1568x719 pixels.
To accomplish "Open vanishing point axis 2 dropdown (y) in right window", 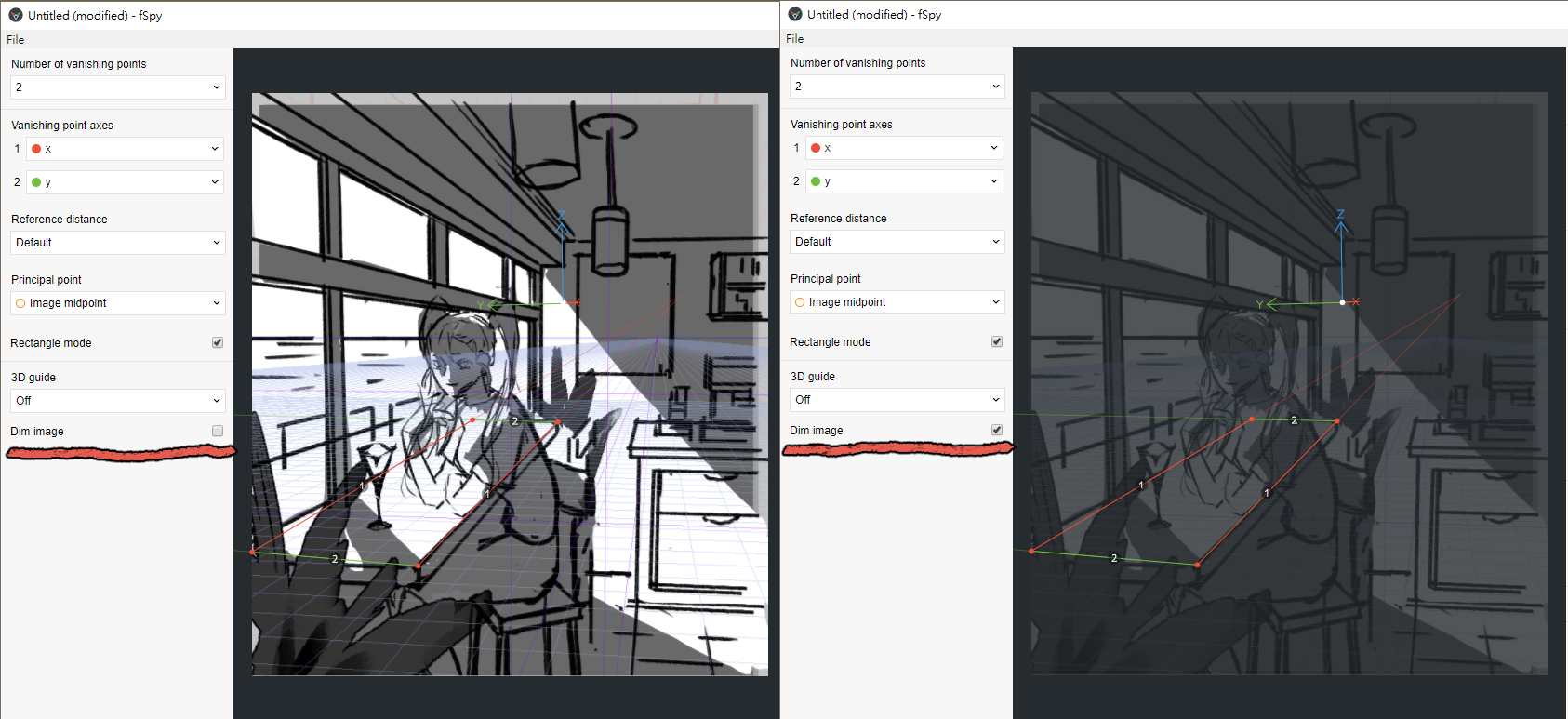I will pos(904,181).
